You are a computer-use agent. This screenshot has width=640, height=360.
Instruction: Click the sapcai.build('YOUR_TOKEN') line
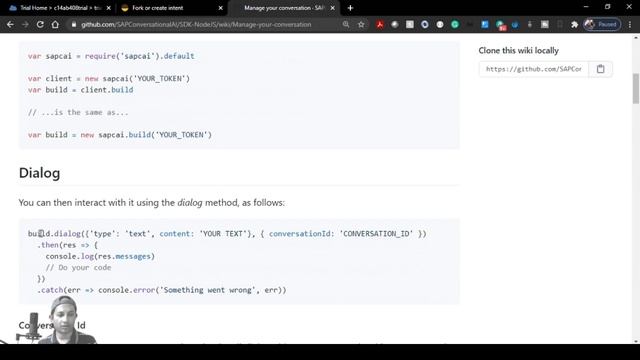tap(120, 135)
